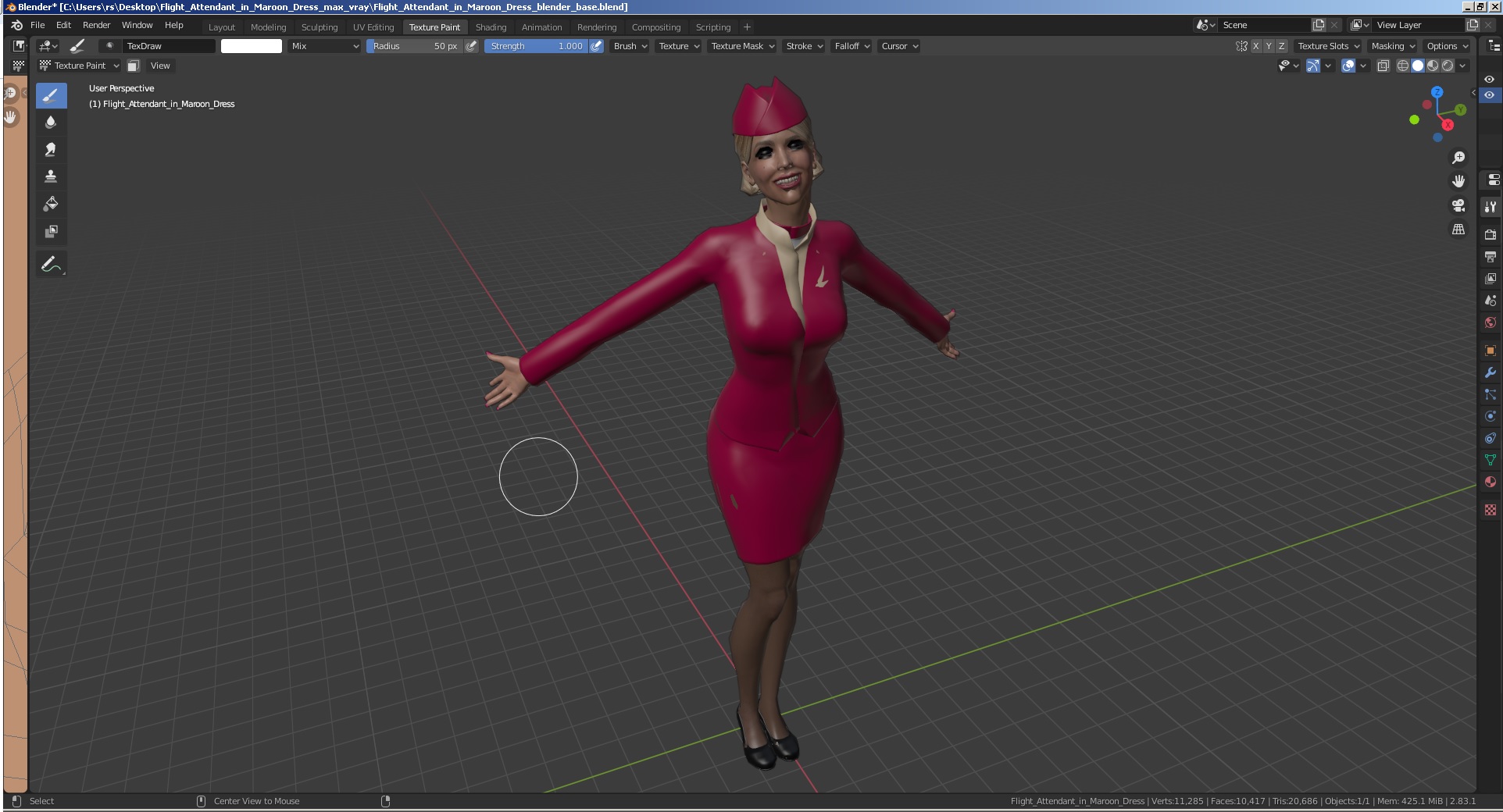
Task: Select the Fill bucket tool
Action: pos(51,205)
